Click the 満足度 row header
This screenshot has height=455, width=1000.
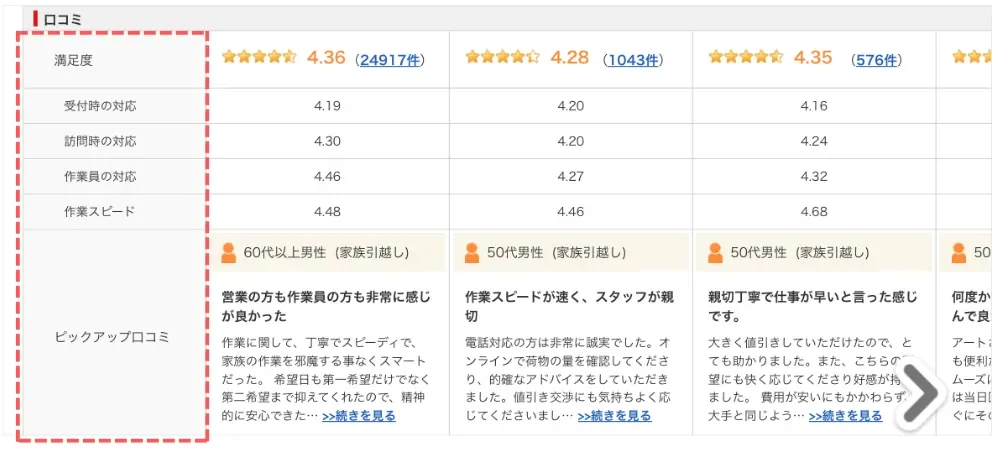(73, 61)
